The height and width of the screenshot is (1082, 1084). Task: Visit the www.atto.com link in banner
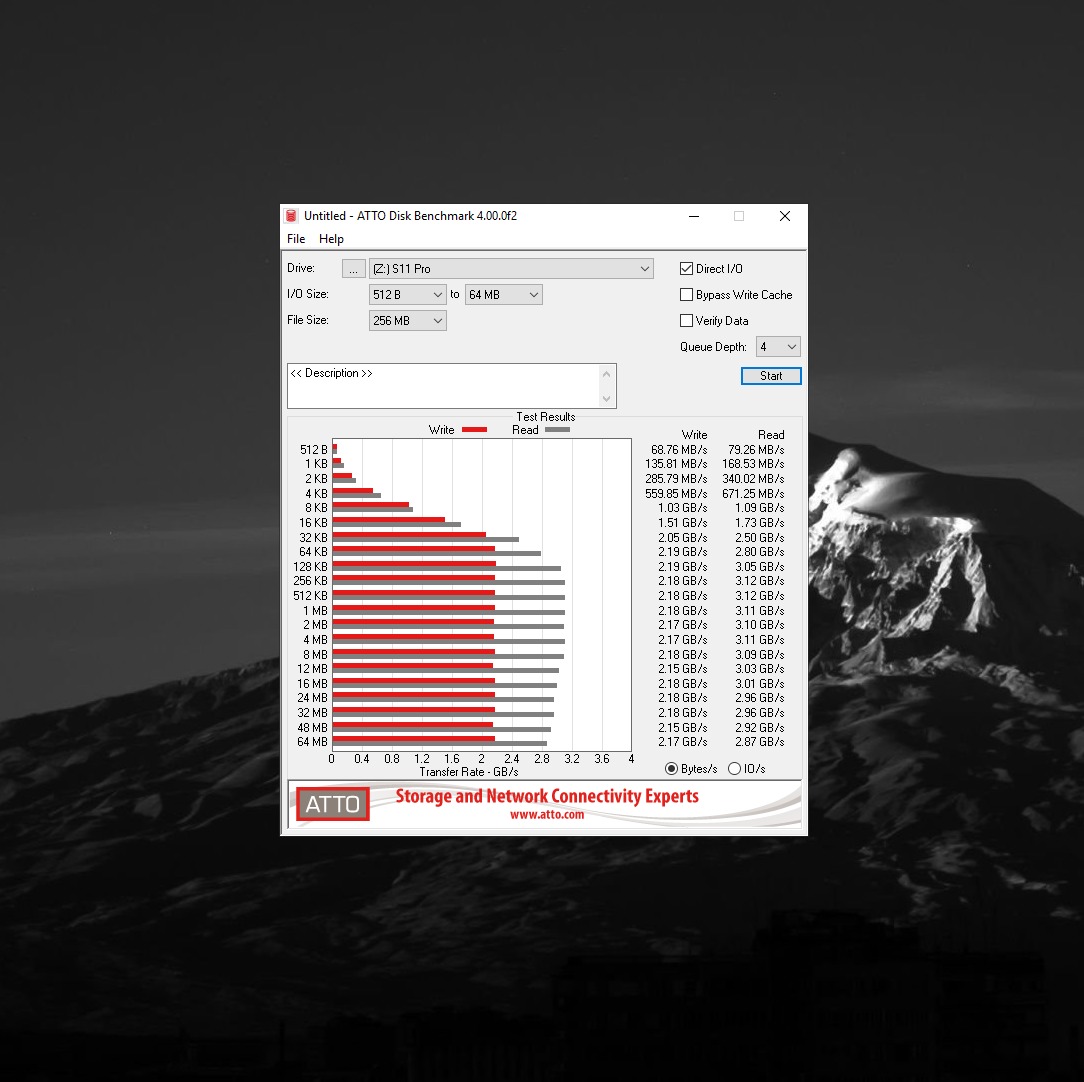click(x=547, y=815)
